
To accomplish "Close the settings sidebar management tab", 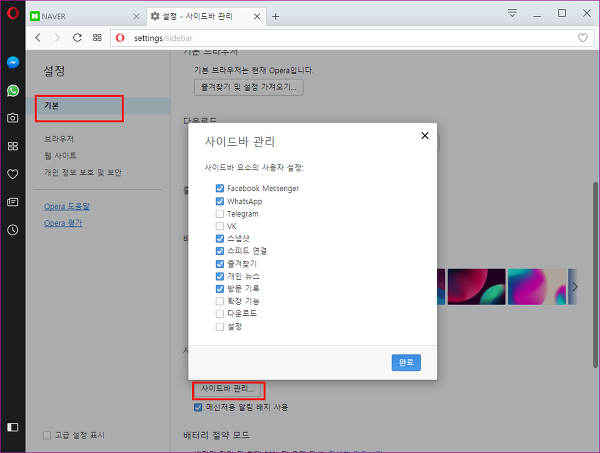I will pos(257,16).
